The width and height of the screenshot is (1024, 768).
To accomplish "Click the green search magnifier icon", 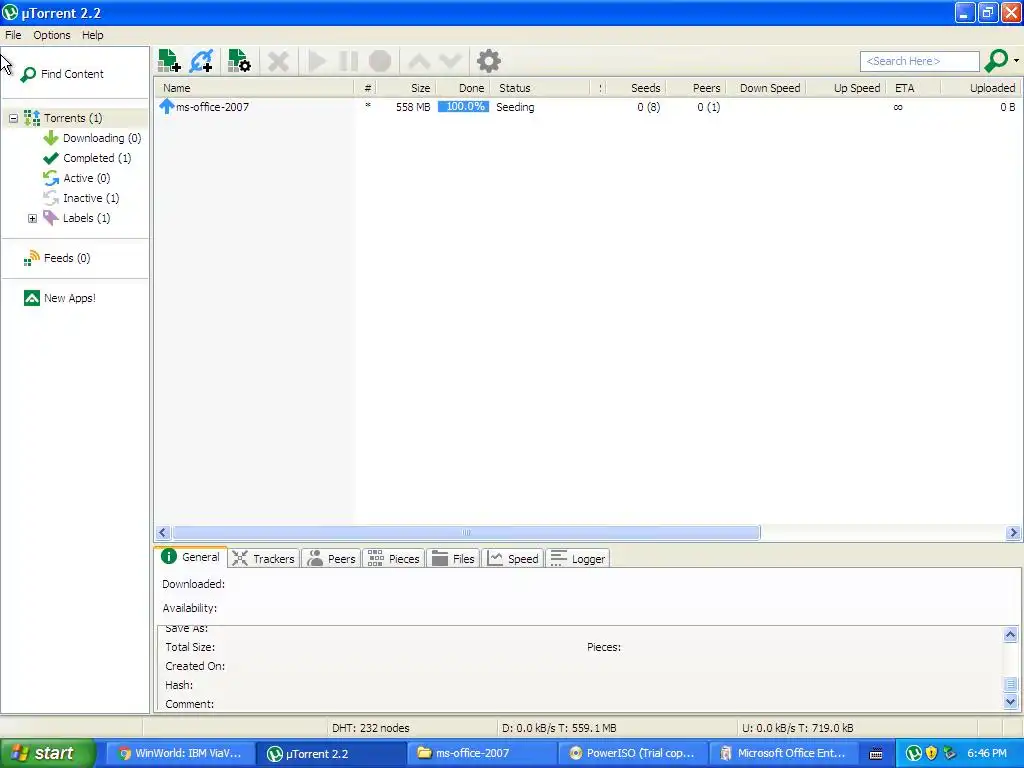I will 996,61.
